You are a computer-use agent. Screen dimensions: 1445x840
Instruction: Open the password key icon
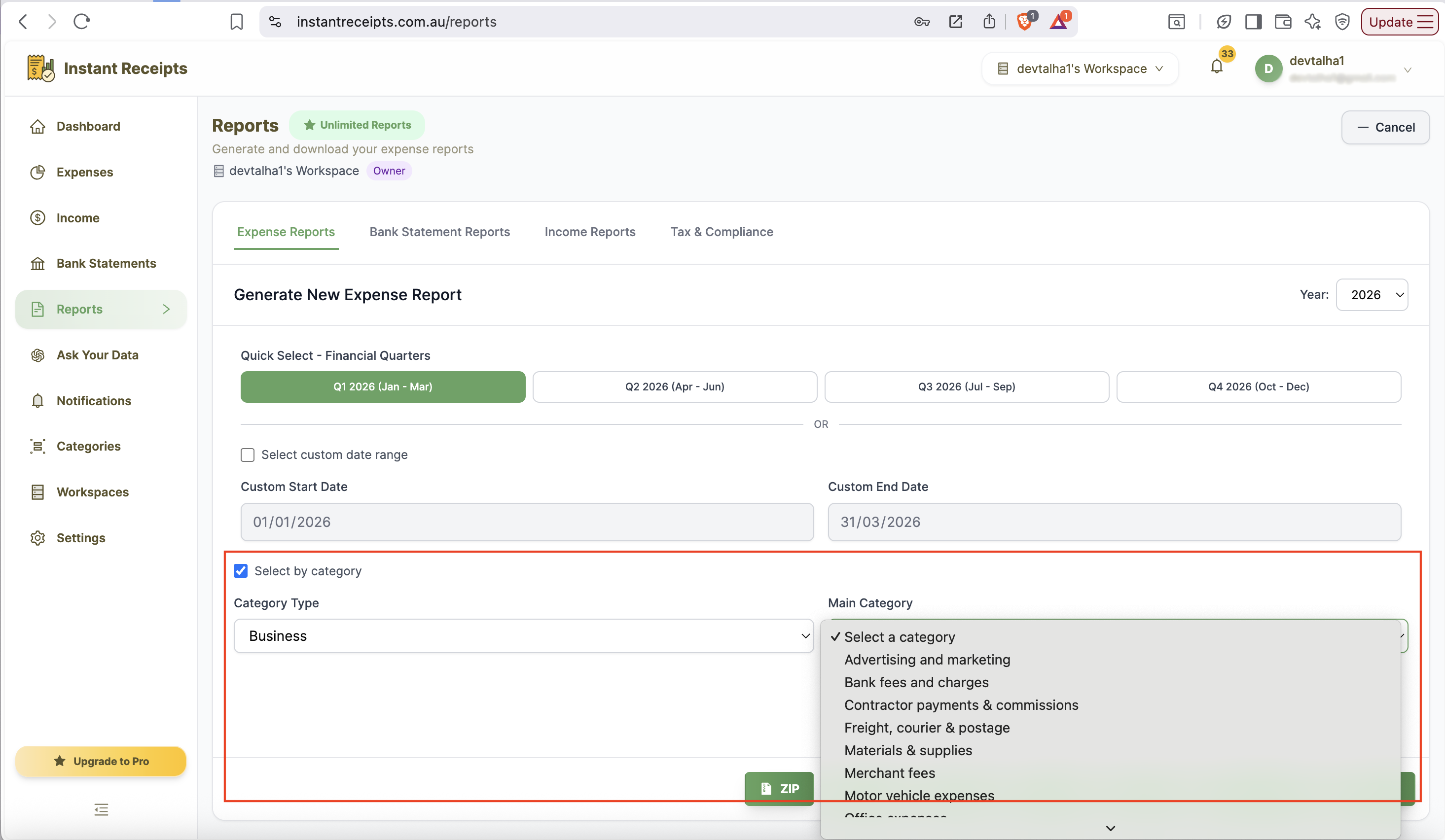point(921,22)
